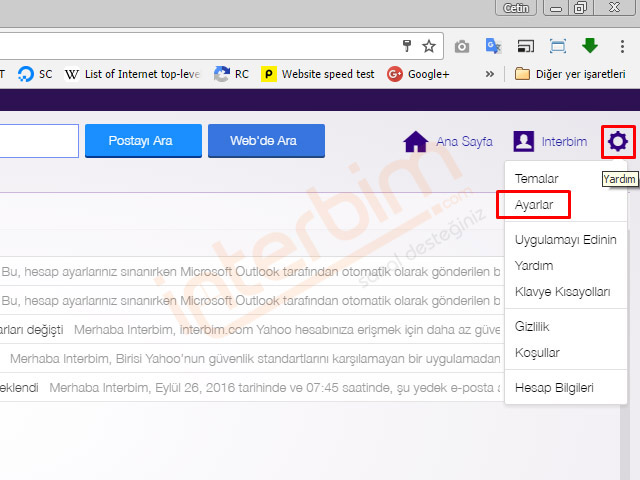
Task: Click the screen capture frame extension
Action: click(558, 46)
